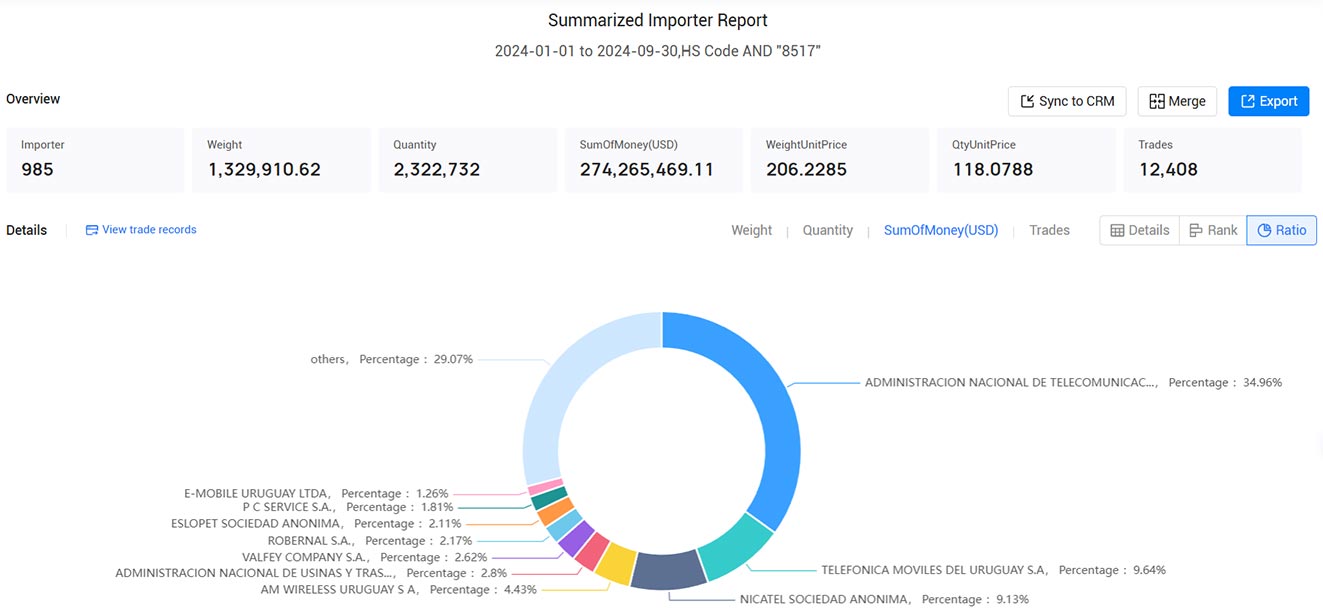
Task: Click the label 'ADMINISTRACION NACIONAL DE TELECOMUNICAC...'
Action: pyautogui.click(x=1011, y=382)
